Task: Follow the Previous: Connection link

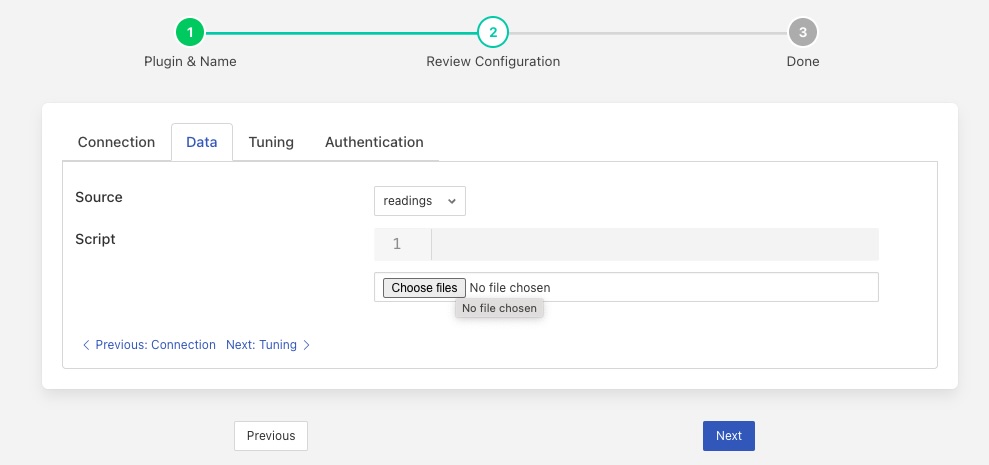Action: pos(155,345)
